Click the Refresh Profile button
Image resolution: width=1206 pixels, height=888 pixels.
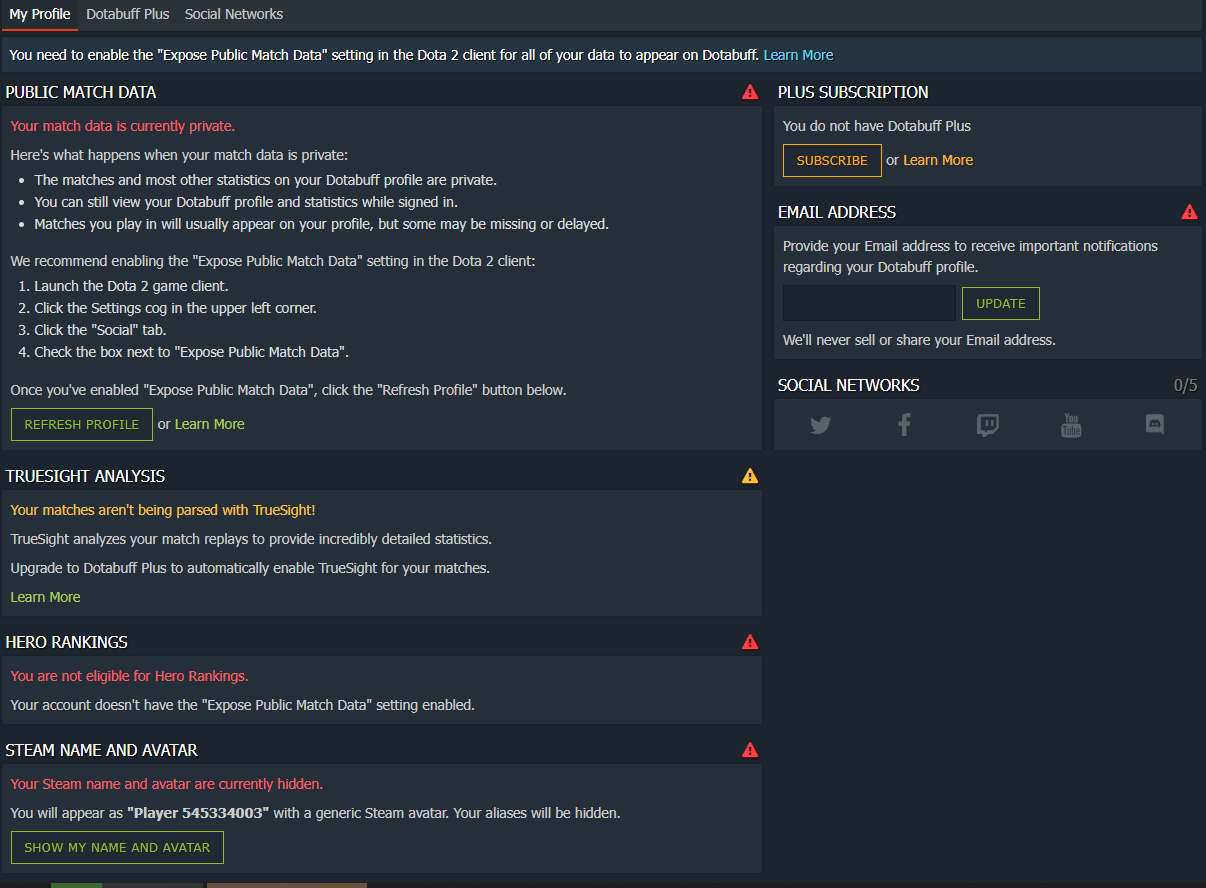81,424
